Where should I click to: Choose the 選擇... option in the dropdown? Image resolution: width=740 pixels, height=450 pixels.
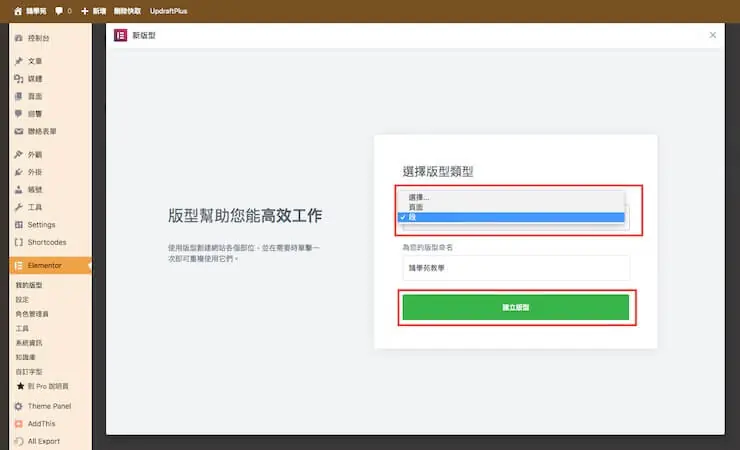click(512, 197)
